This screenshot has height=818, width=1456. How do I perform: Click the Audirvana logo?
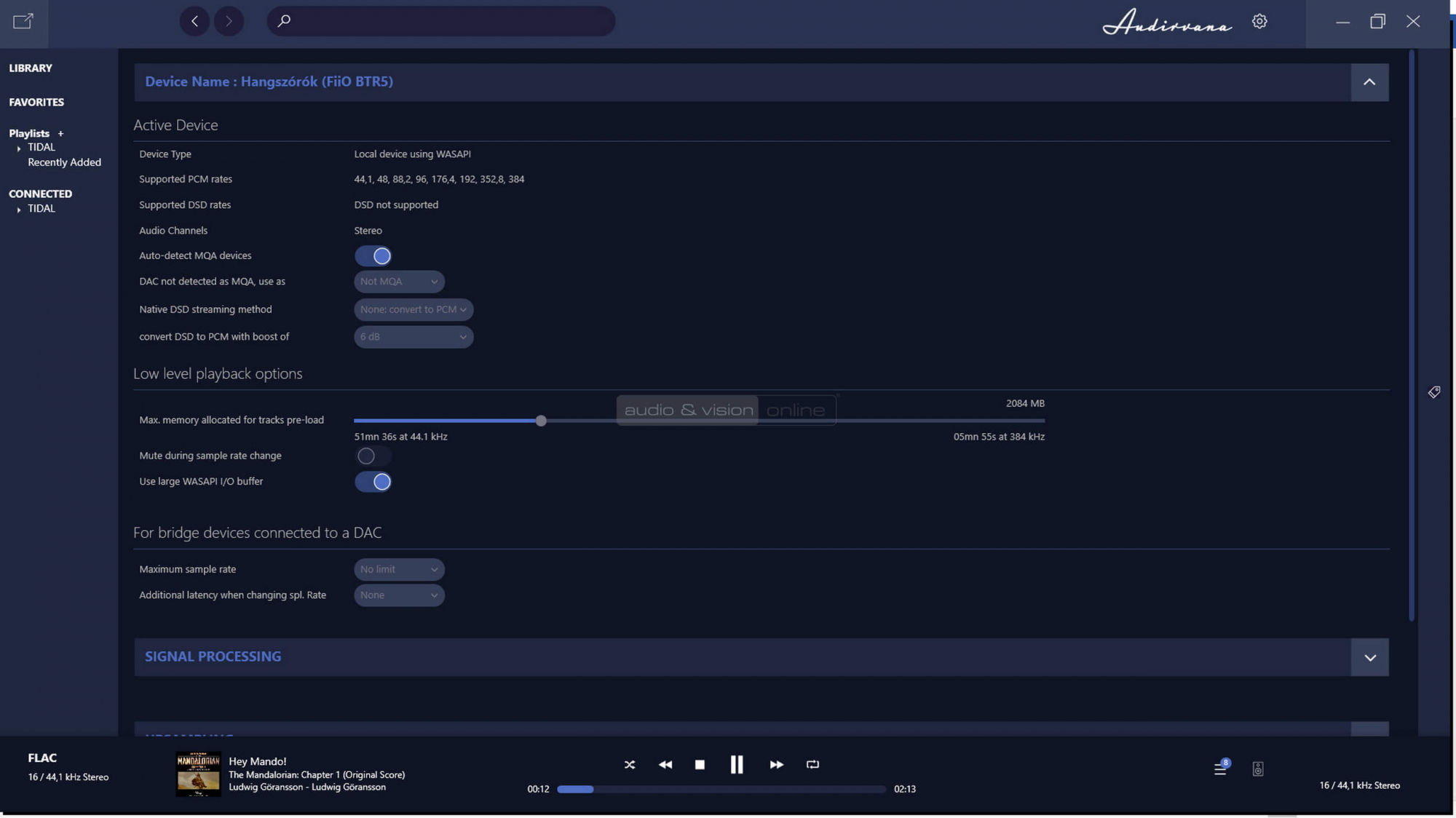pos(1167,22)
